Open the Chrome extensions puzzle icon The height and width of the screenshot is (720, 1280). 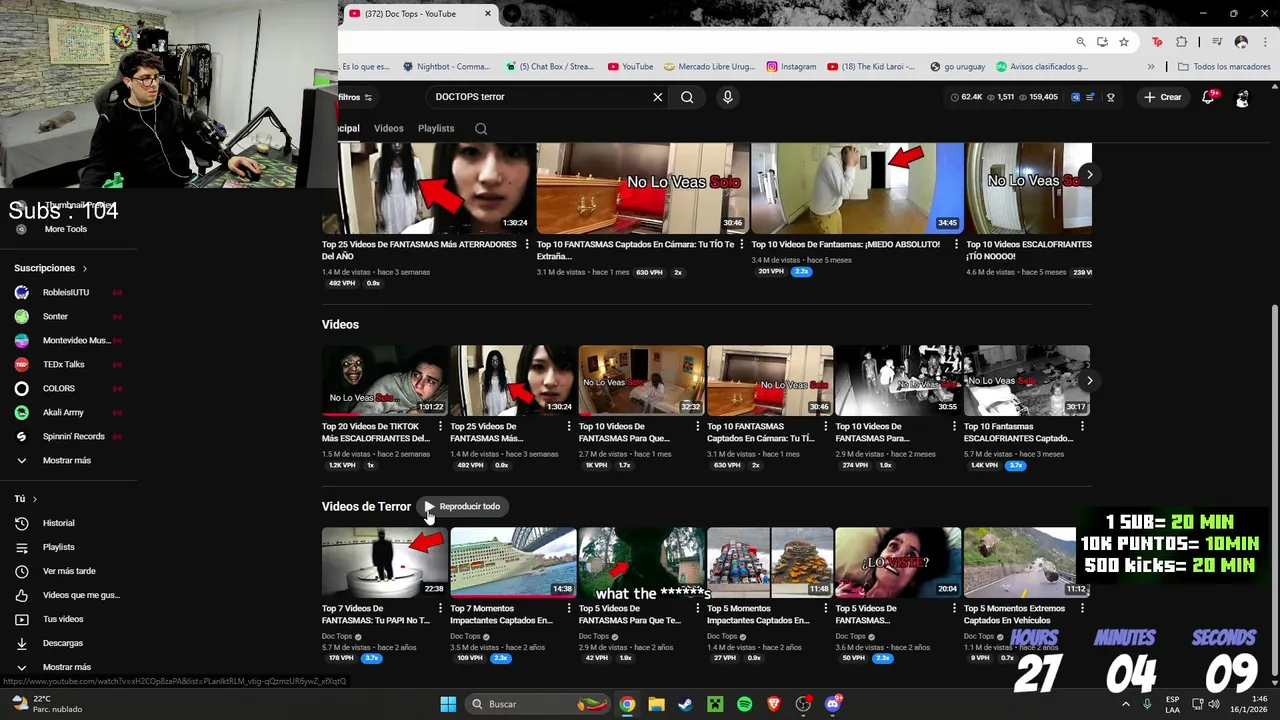tap(1182, 42)
